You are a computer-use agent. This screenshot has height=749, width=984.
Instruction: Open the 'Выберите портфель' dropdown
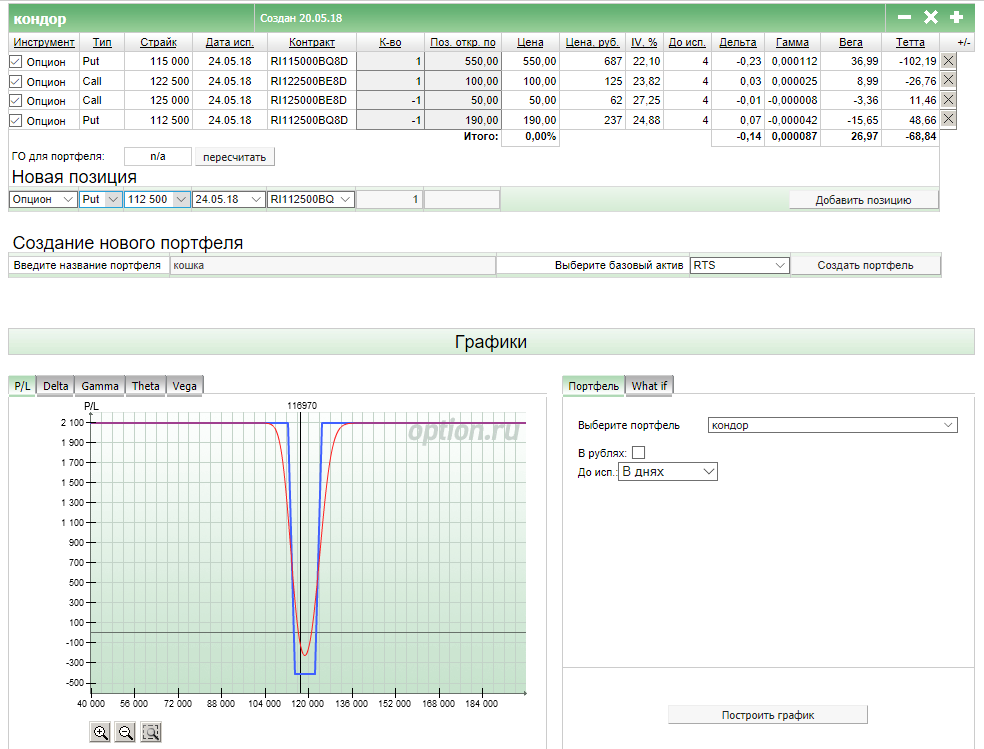click(x=832, y=425)
